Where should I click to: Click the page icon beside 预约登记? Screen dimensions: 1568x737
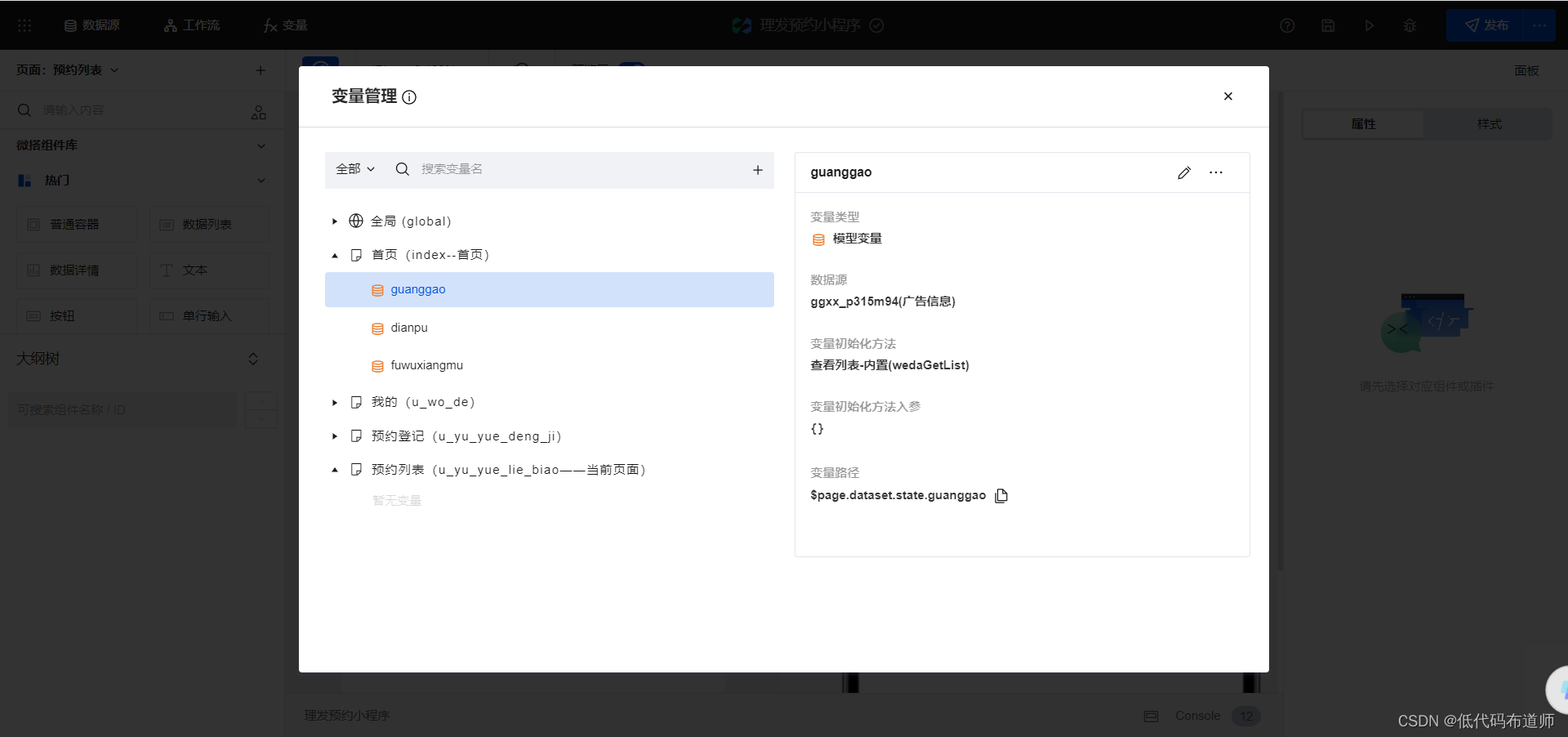356,436
